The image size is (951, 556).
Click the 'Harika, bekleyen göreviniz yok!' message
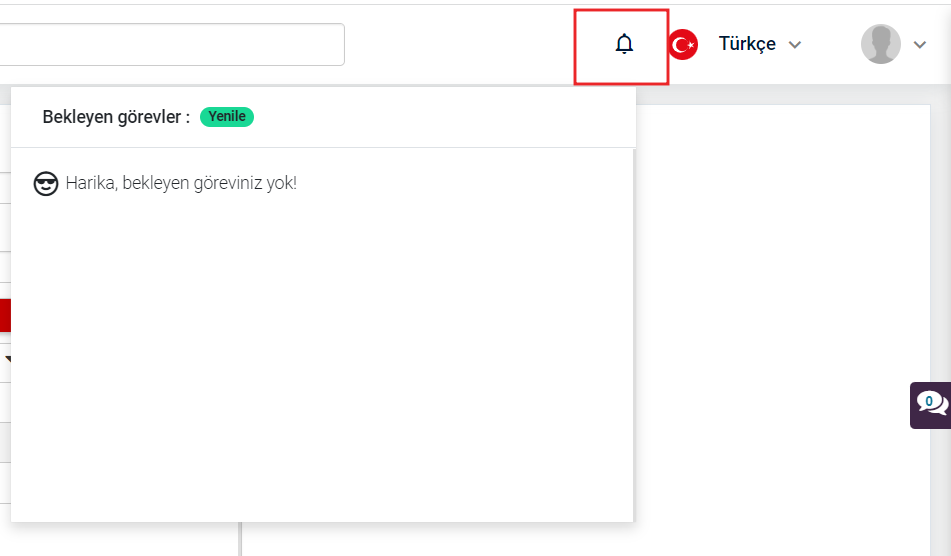click(181, 183)
